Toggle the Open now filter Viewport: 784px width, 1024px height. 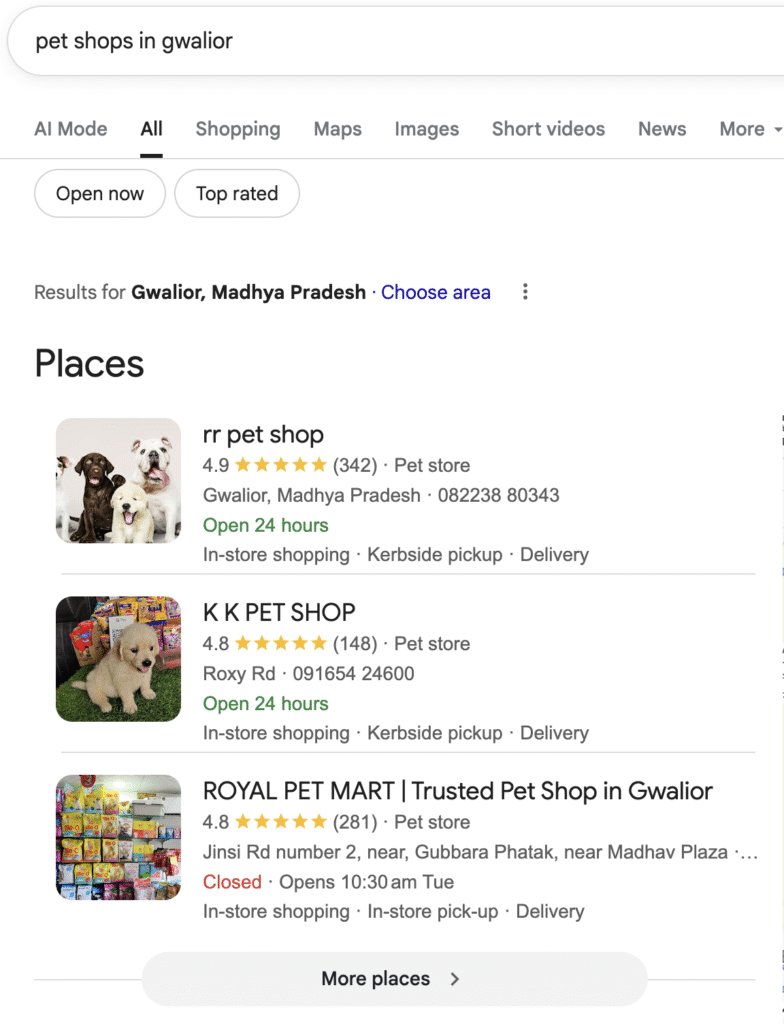(100, 194)
